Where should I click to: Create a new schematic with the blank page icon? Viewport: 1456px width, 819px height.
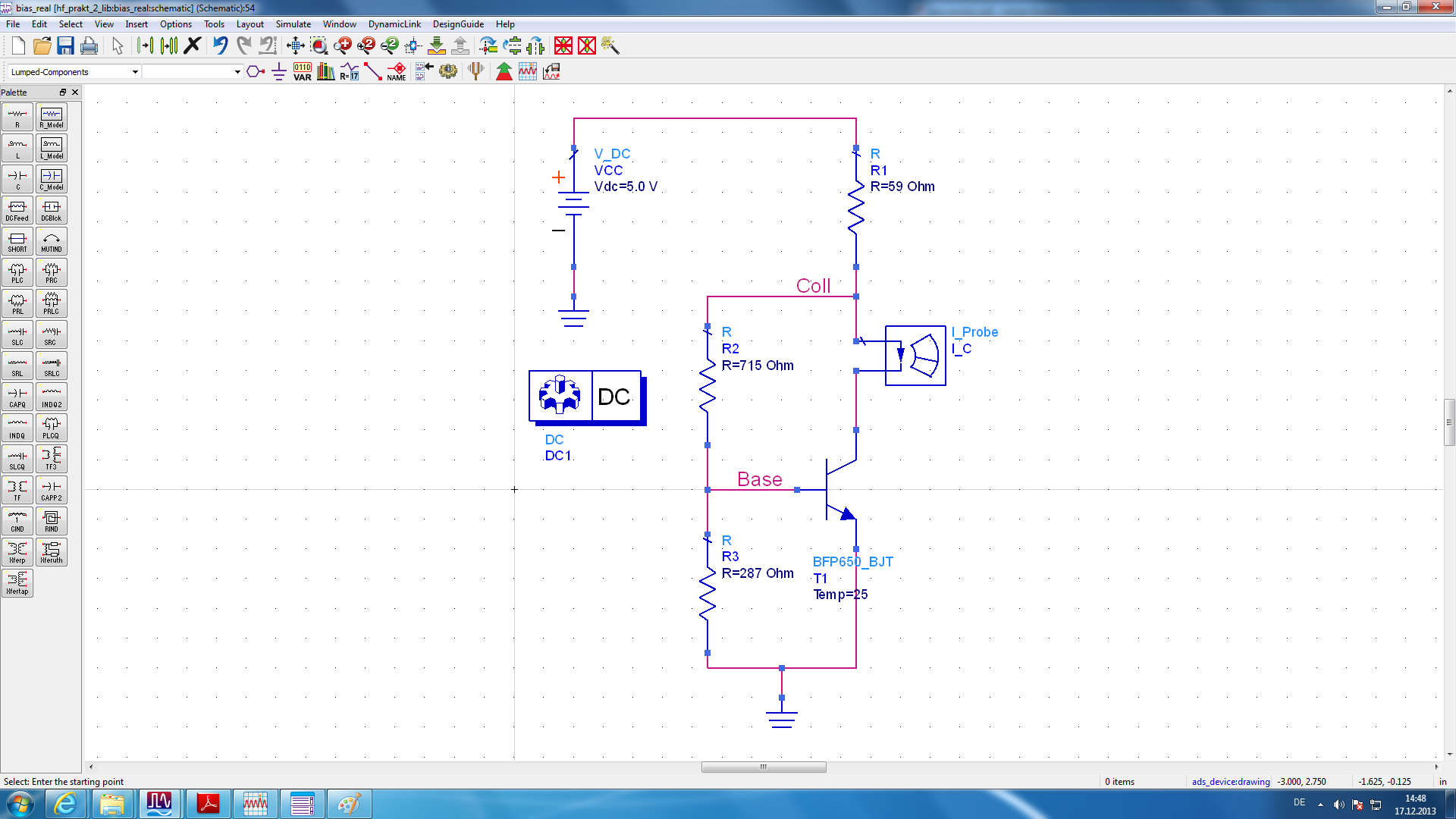(x=18, y=46)
